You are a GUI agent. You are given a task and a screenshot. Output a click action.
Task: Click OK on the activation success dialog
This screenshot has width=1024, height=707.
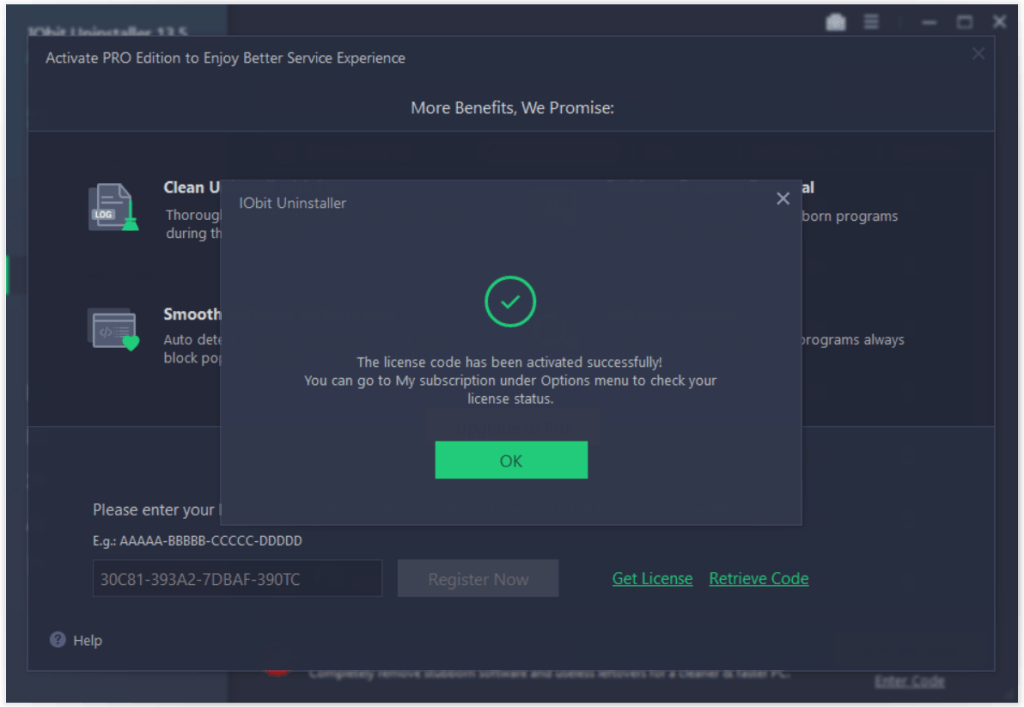pos(511,461)
